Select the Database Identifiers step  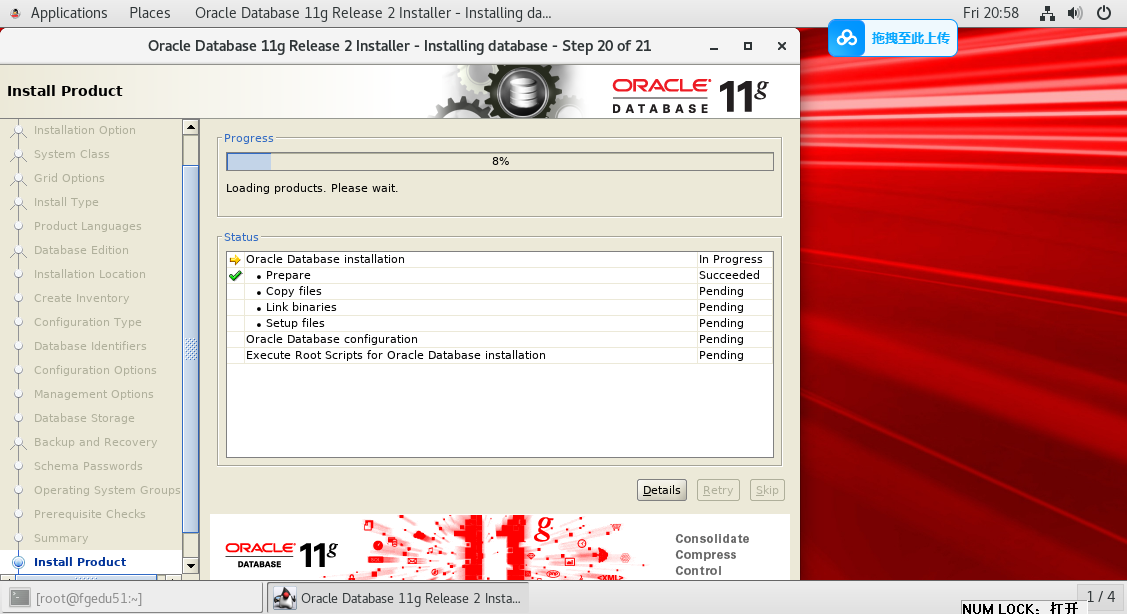click(90, 346)
